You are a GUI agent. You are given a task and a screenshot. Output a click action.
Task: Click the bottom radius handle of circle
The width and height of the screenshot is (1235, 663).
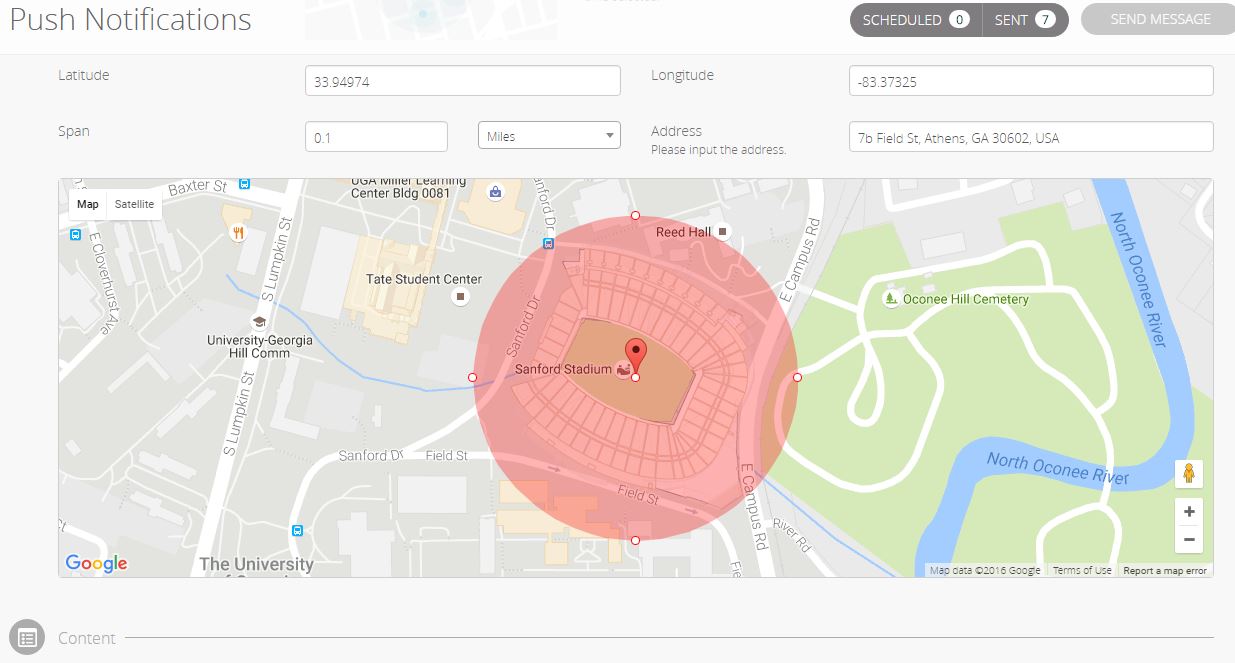point(635,540)
